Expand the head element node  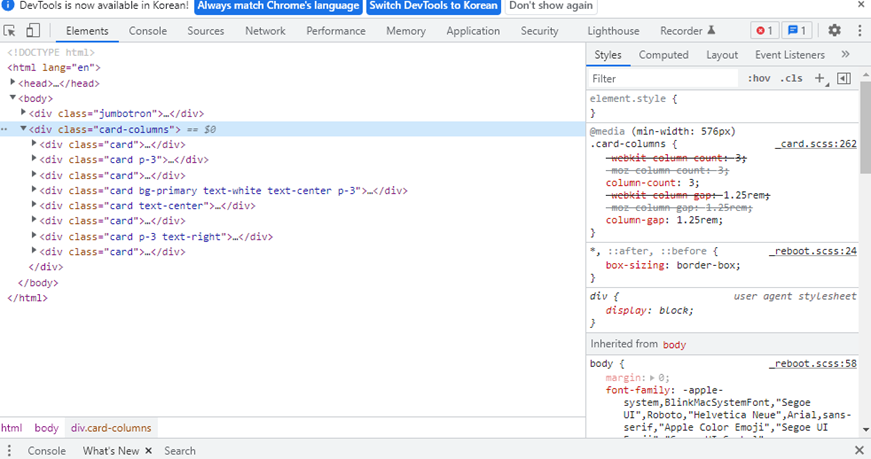click(x=13, y=82)
